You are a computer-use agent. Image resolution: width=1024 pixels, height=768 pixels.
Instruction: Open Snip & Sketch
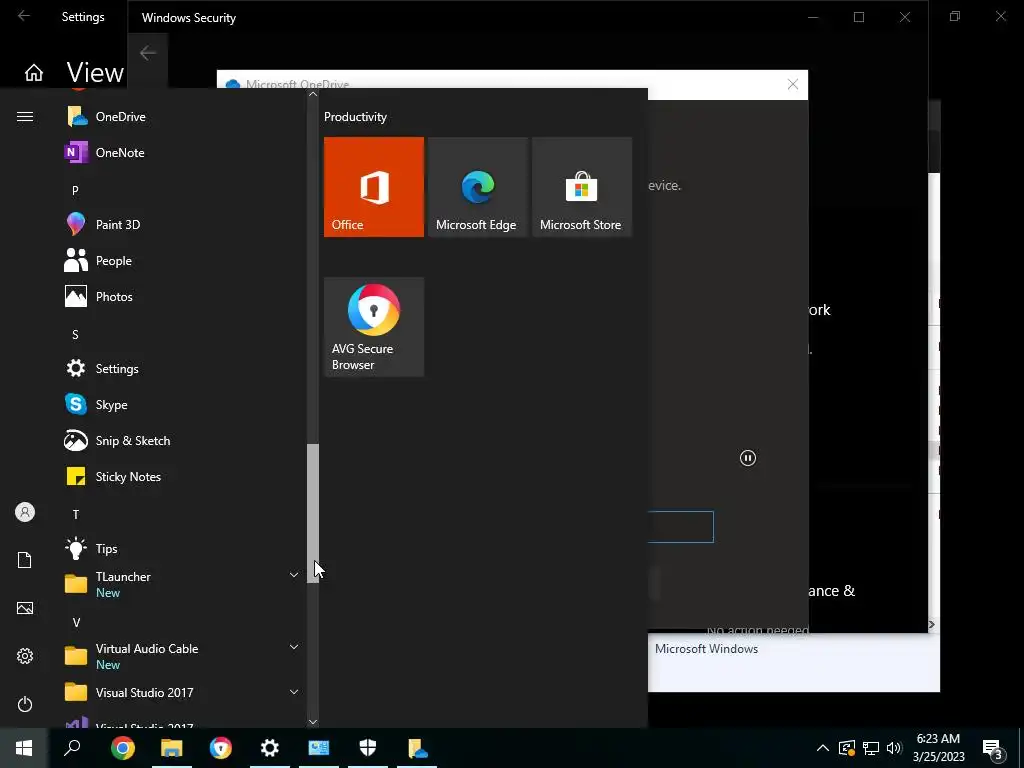click(183, 441)
